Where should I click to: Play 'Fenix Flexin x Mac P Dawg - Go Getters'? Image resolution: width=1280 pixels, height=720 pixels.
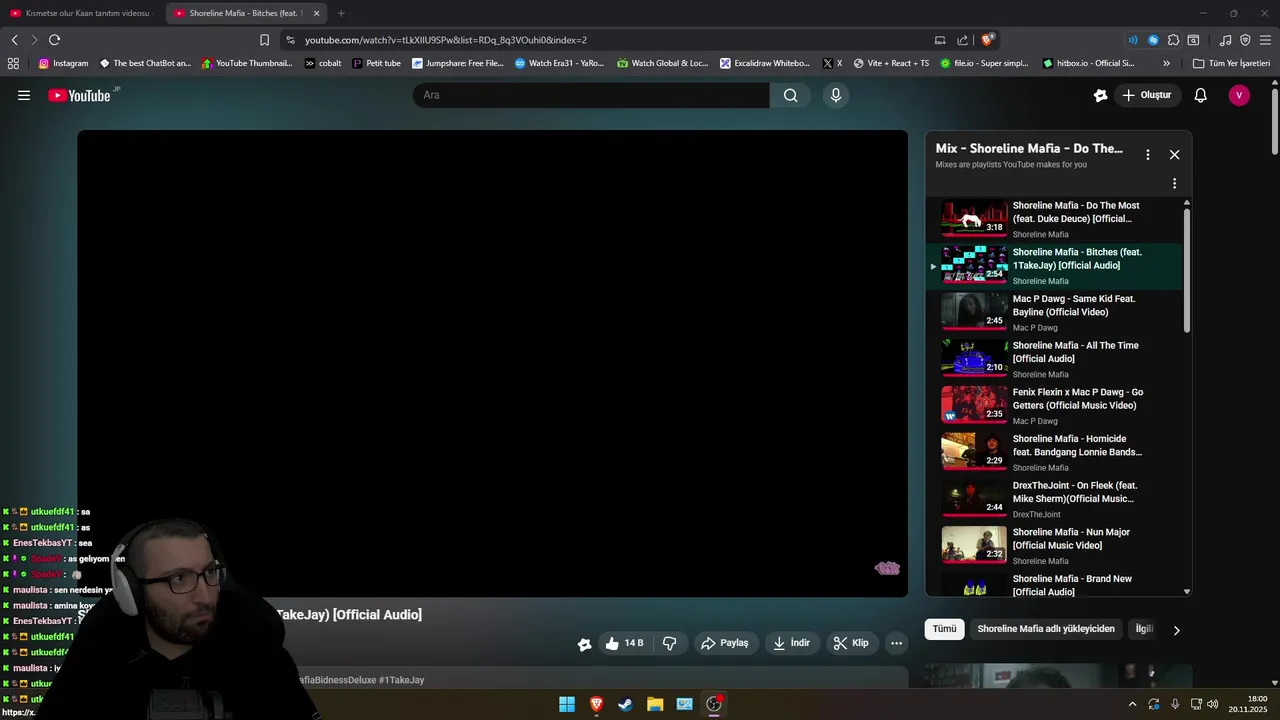[x=1054, y=406]
